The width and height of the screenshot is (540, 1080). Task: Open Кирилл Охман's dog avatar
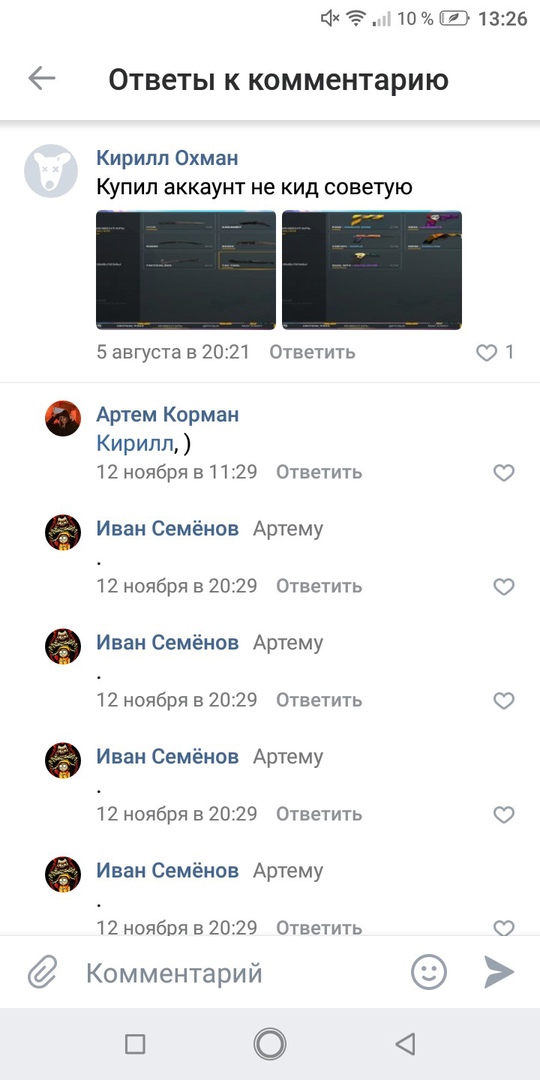tap(51, 171)
